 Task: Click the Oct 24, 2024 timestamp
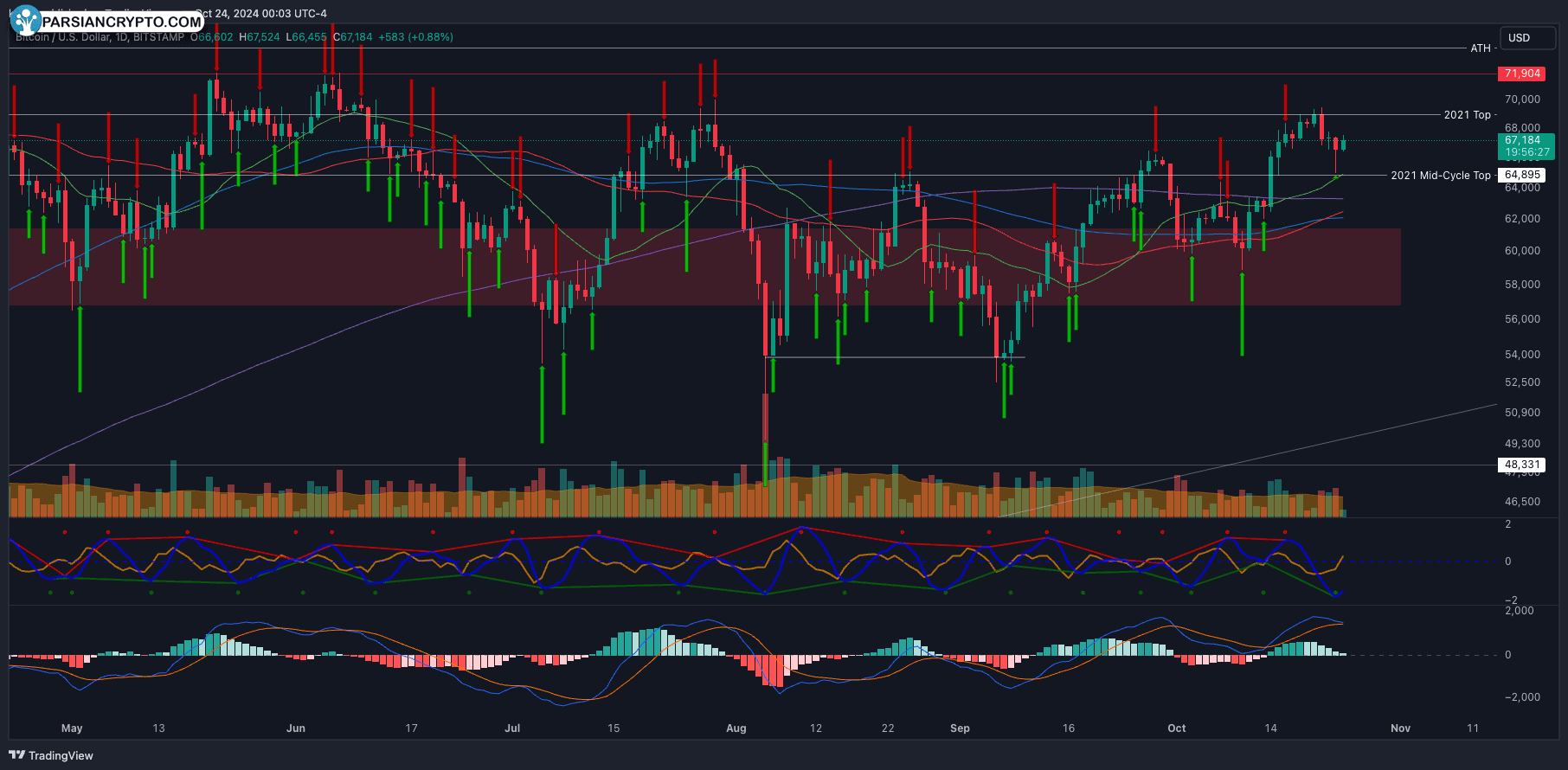pyautogui.click(x=260, y=14)
